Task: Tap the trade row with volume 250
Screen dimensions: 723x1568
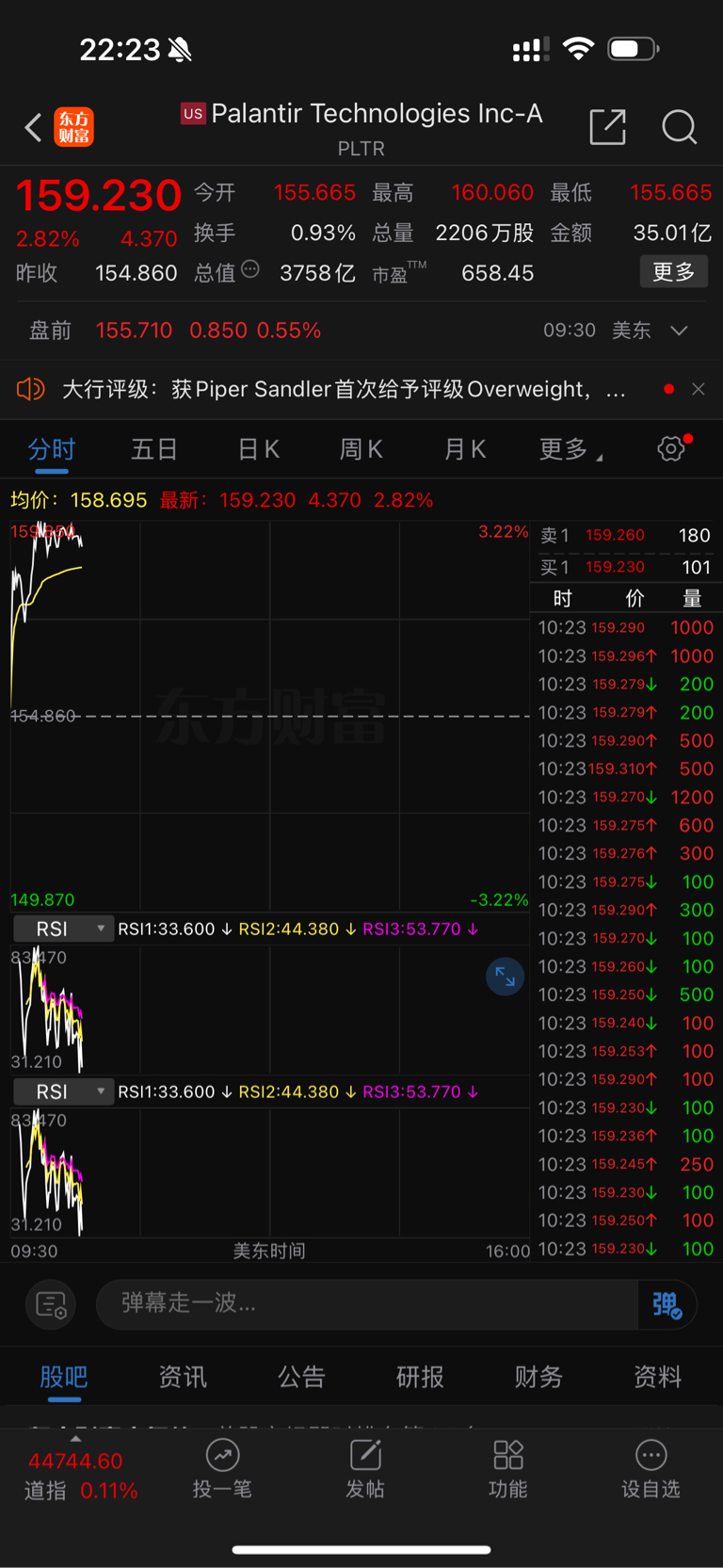Action: point(625,1164)
